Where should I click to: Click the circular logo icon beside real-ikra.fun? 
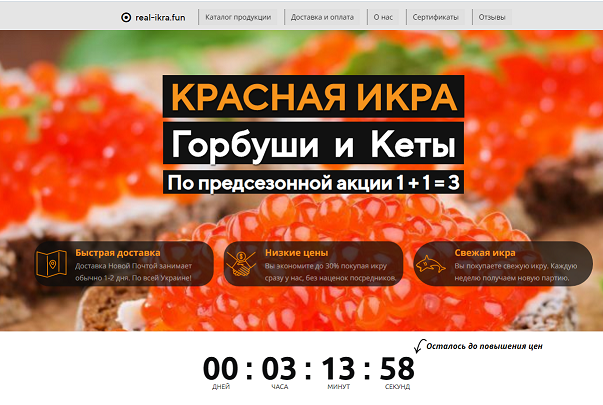[x=126, y=17]
